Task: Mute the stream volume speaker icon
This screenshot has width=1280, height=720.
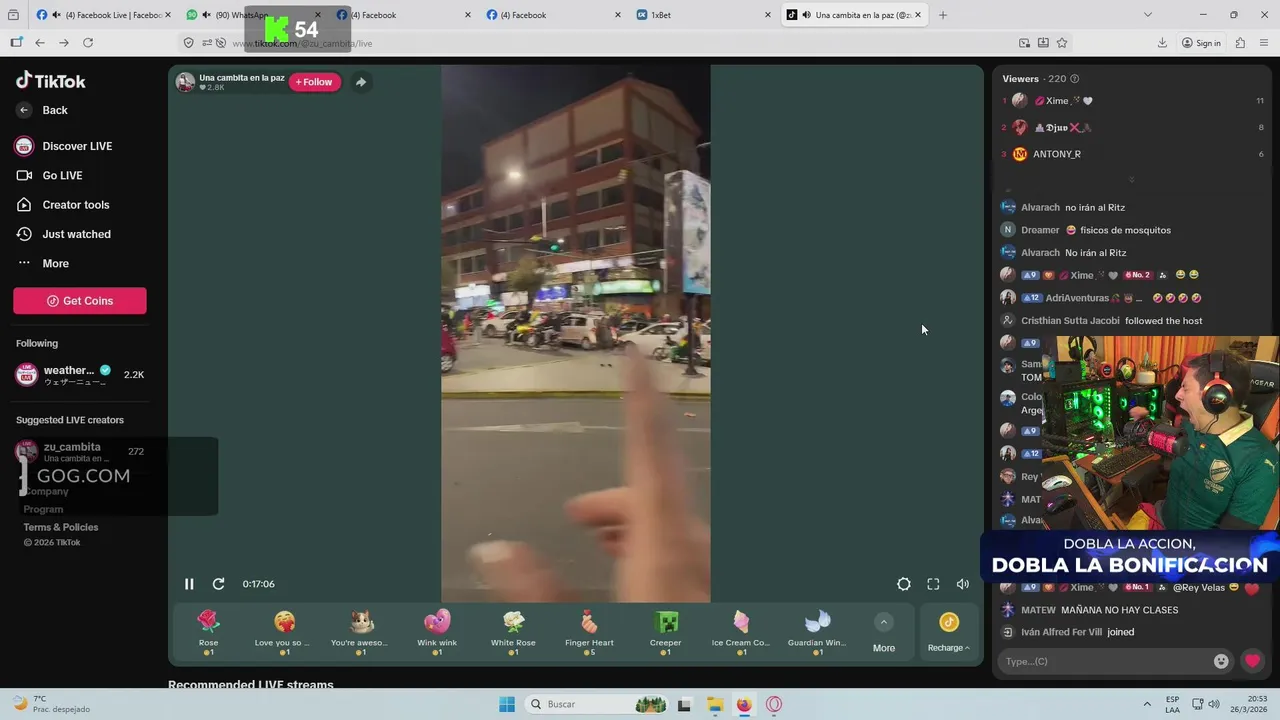Action: pyautogui.click(x=963, y=584)
